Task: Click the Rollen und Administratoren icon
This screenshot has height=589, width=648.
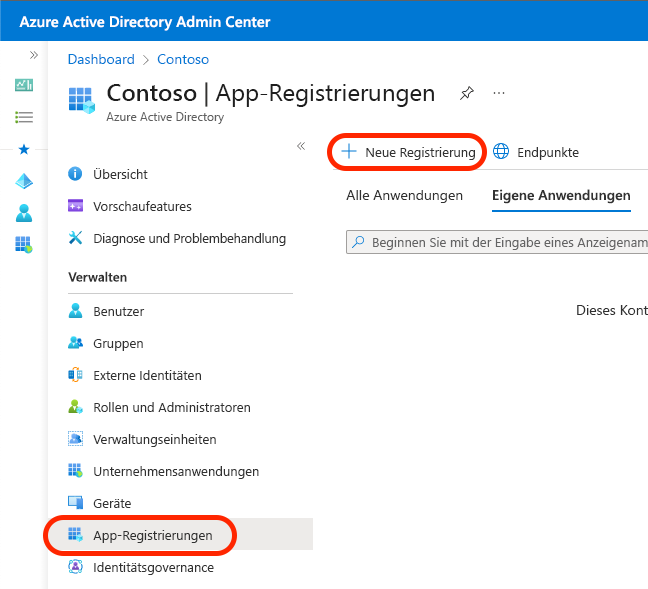Action: 75,407
